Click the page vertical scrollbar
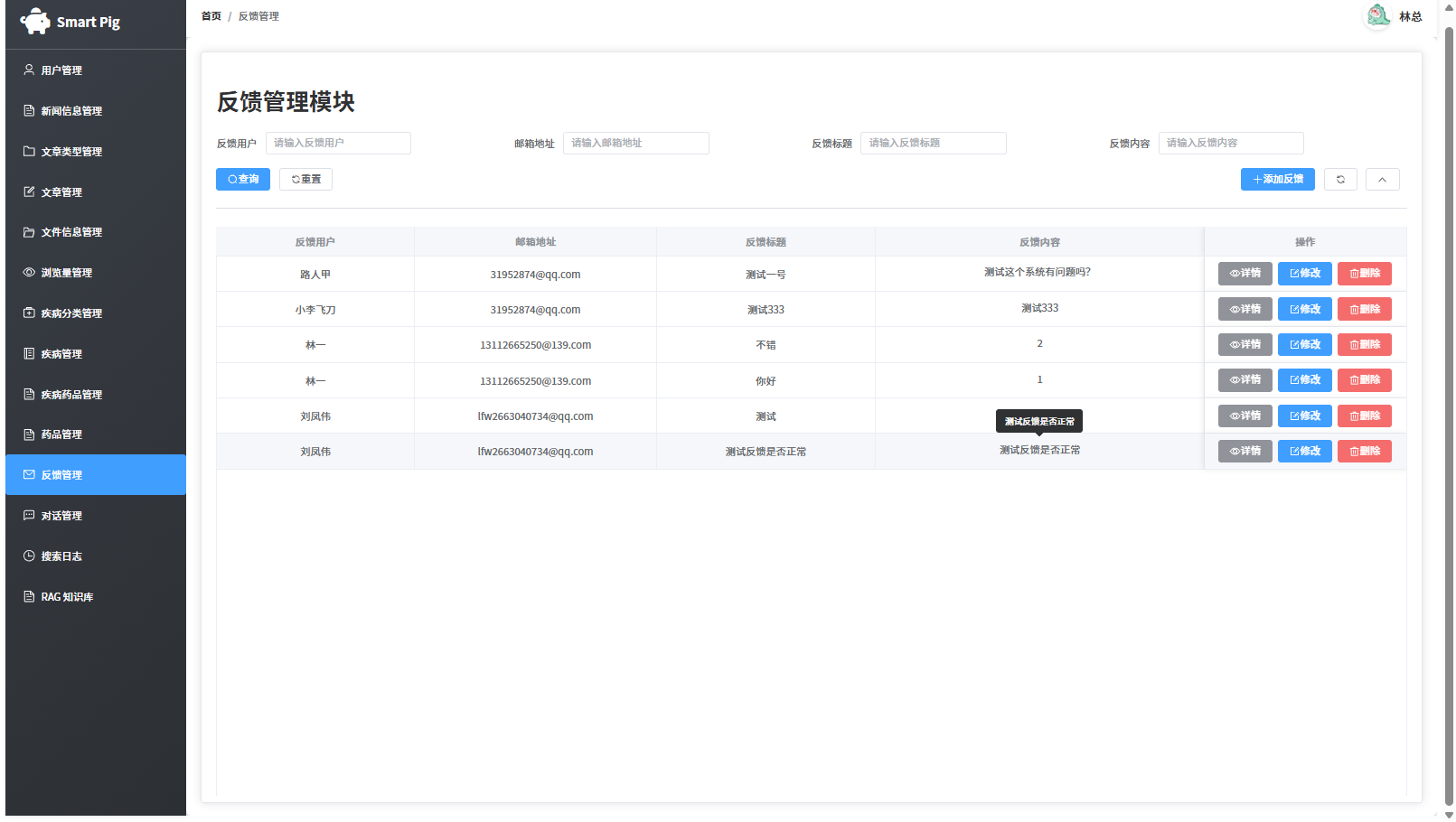Screen dimensions: 1456x822 click(1449, 416)
